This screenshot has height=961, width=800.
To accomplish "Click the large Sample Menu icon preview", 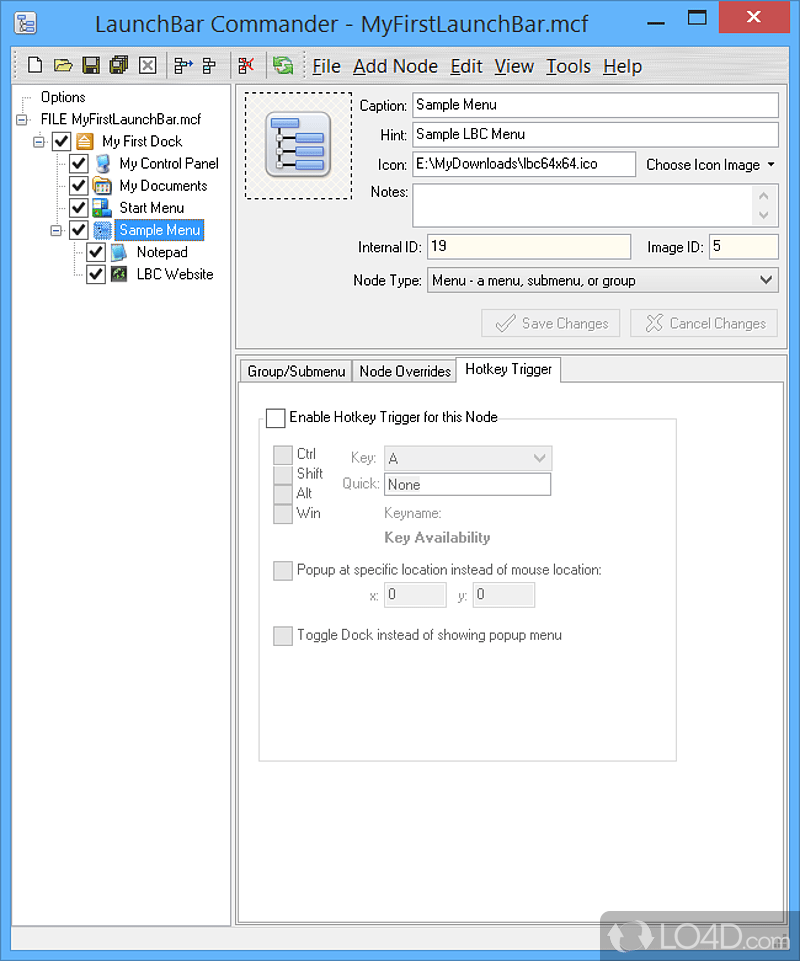I will coord(299,145).
